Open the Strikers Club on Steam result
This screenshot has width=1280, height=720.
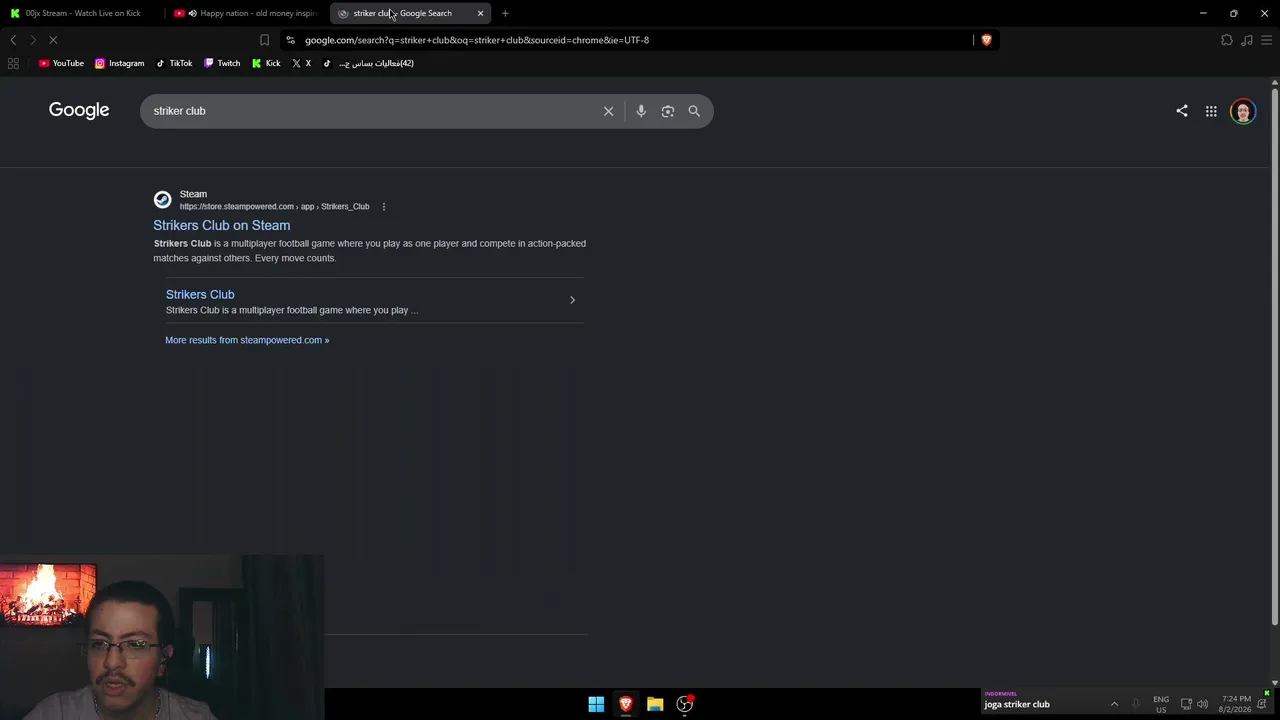tap(222, 226)
